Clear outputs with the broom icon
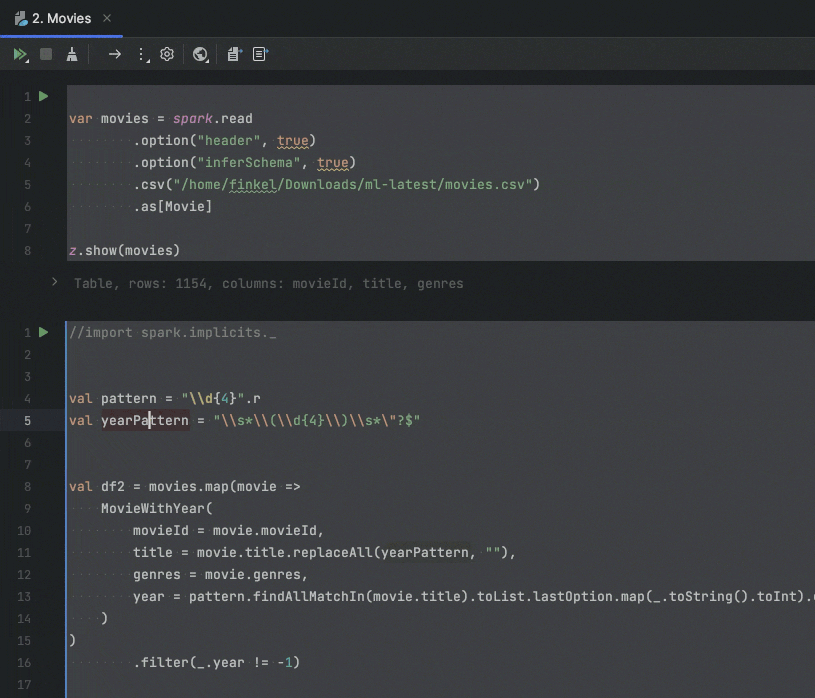This screenshot has width=815, height=698. point(72,54)
